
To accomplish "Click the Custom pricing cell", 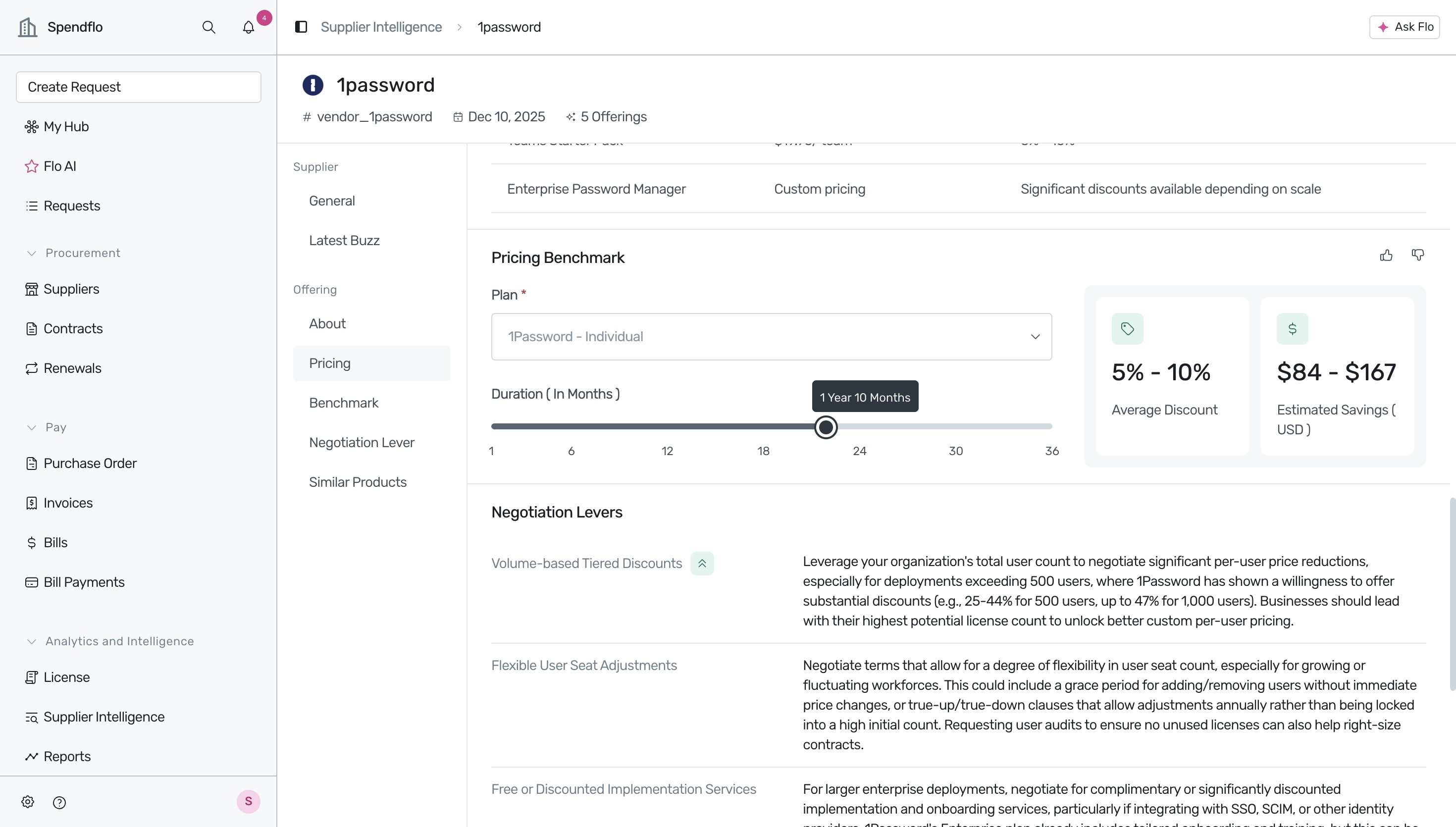I will click(x=820, y=189).
